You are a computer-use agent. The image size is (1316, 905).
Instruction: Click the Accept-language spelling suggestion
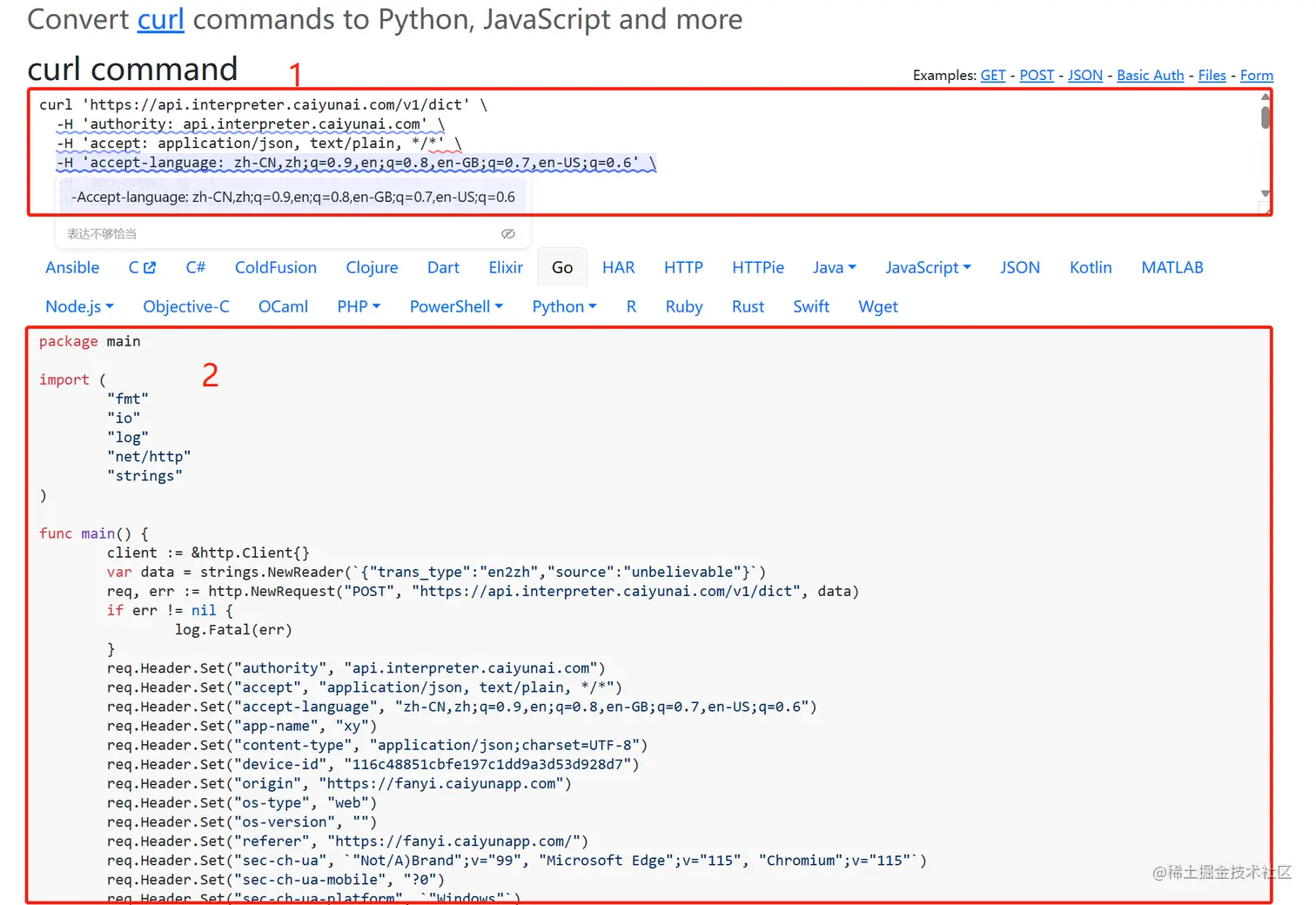pos(293,198)
